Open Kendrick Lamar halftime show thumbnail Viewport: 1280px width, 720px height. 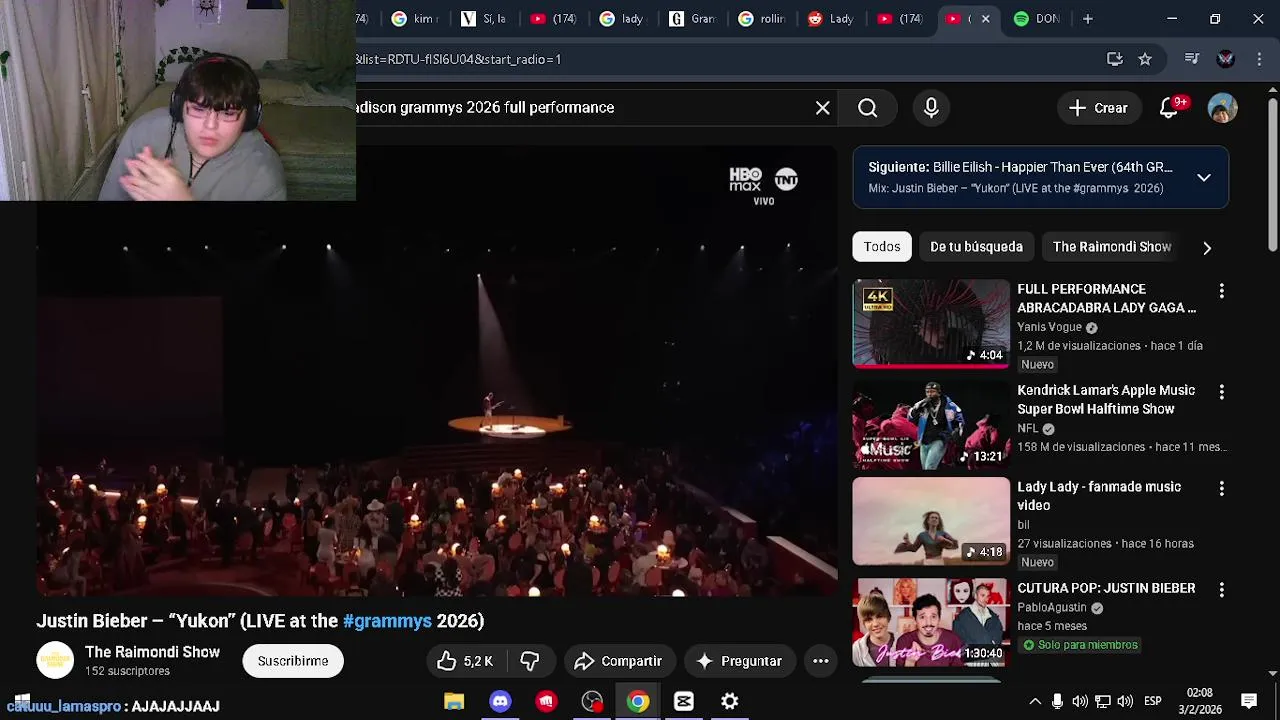pyautogui.click(x=931, y=424)
